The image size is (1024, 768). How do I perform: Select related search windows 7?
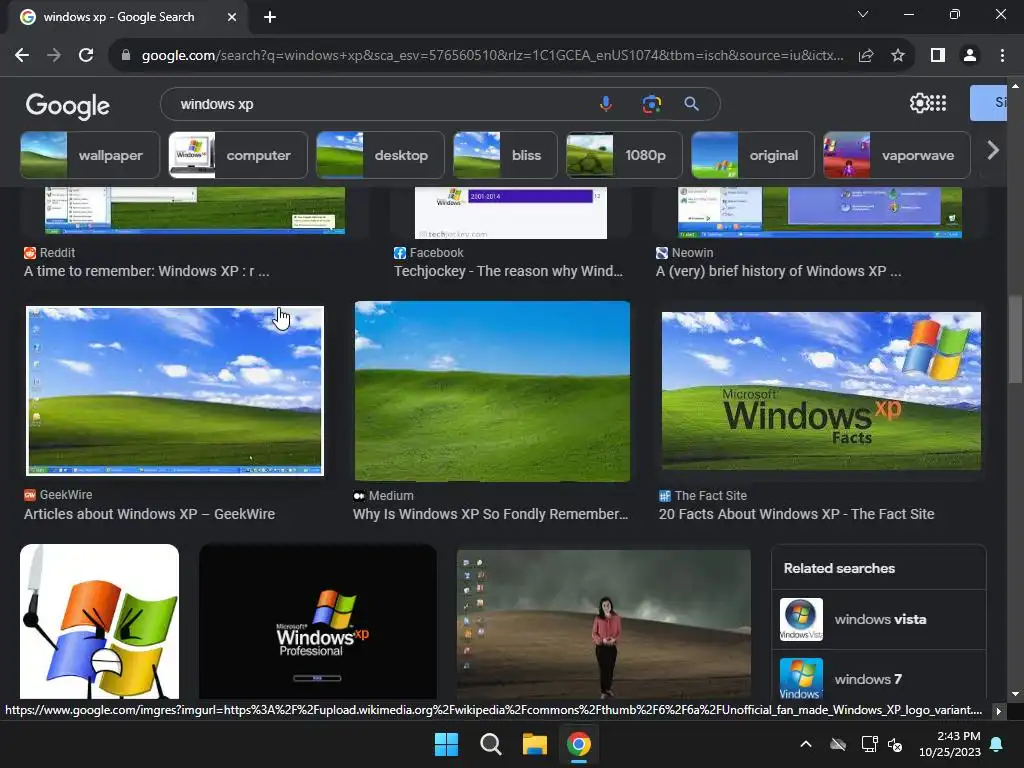point(878,676)
